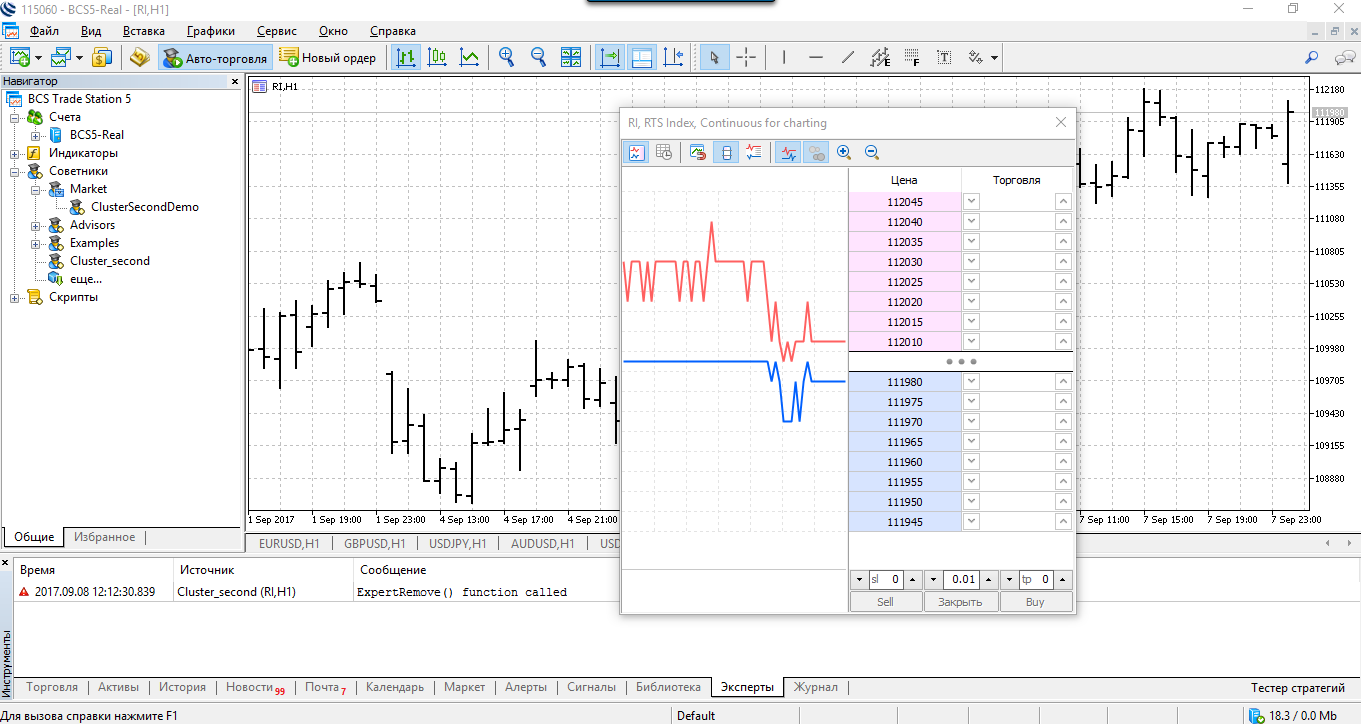Expand the Скрипты tree node
Viewport: 1361px width, 724px height.
15,297
